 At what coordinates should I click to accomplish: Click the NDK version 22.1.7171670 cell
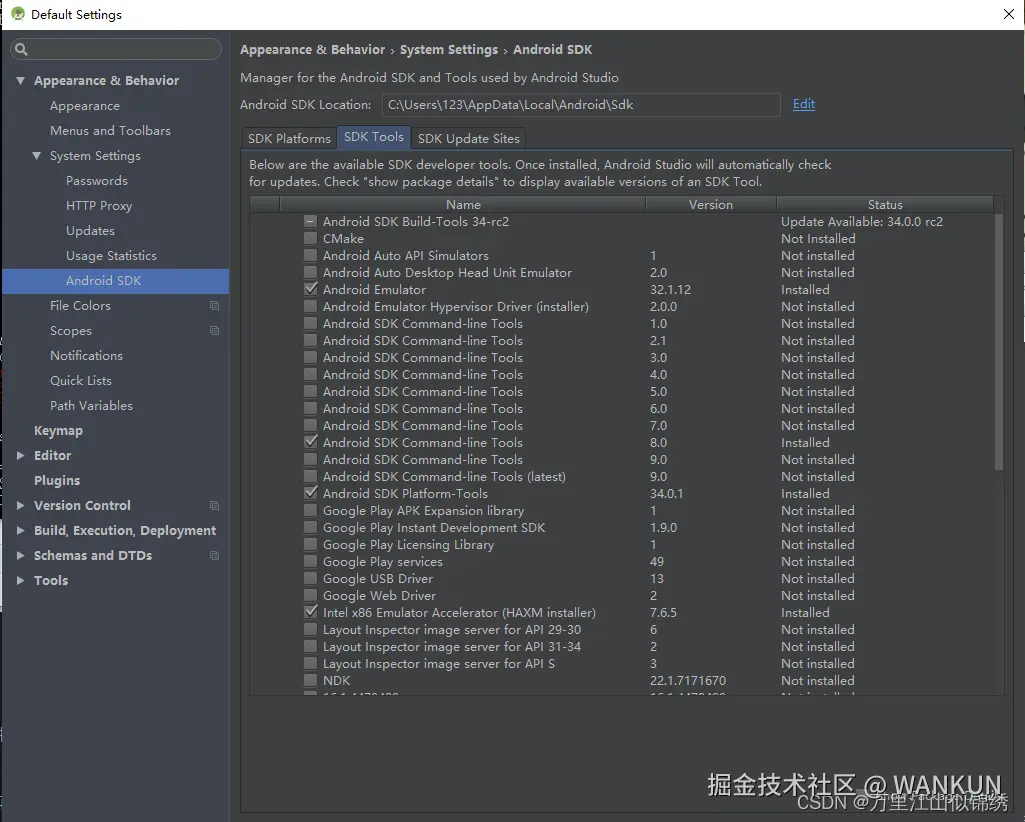(x=688, y=680)
